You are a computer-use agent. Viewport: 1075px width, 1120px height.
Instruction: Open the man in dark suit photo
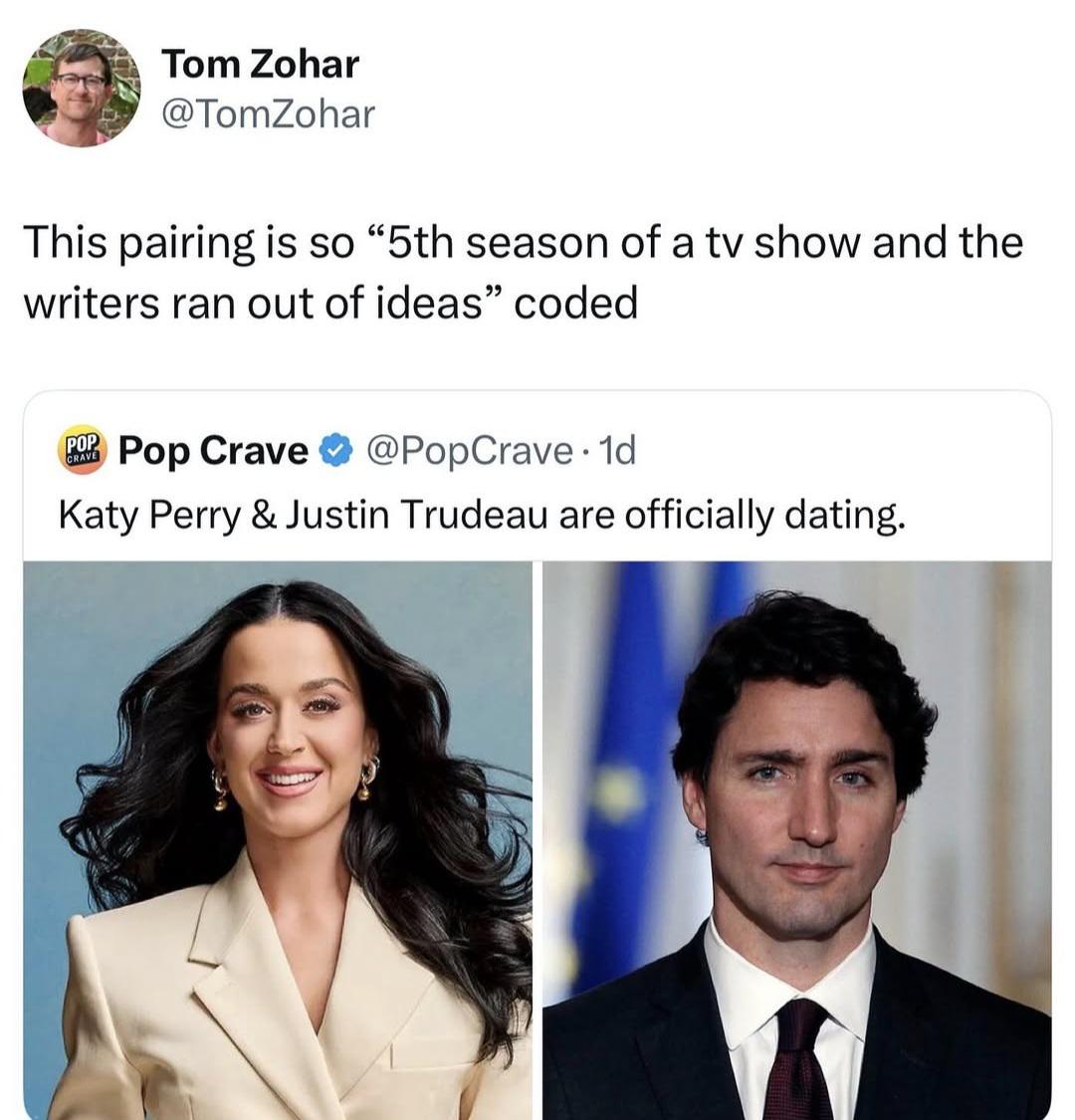click(796, 839)
